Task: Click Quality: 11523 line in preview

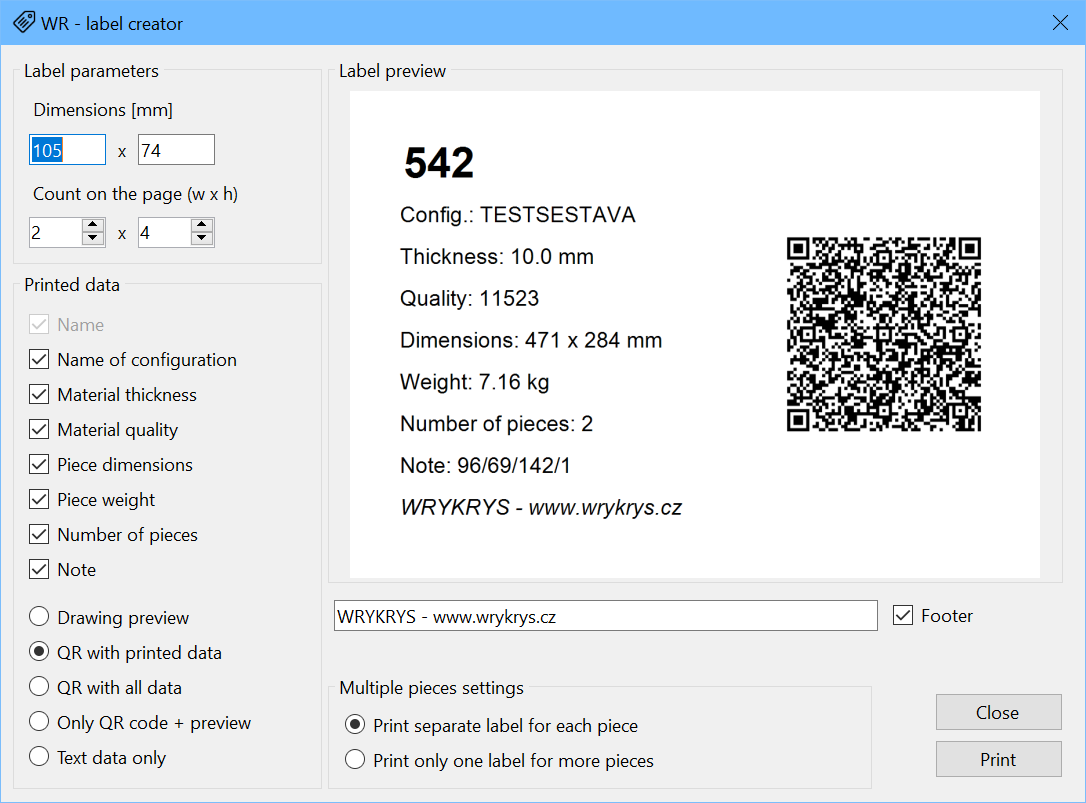Action: (469, 299)
